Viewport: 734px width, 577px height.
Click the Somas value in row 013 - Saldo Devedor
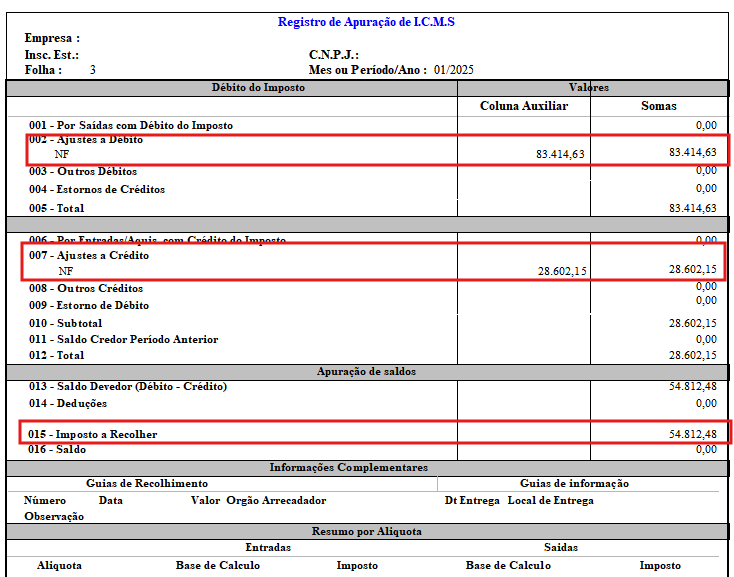(692, 387)
